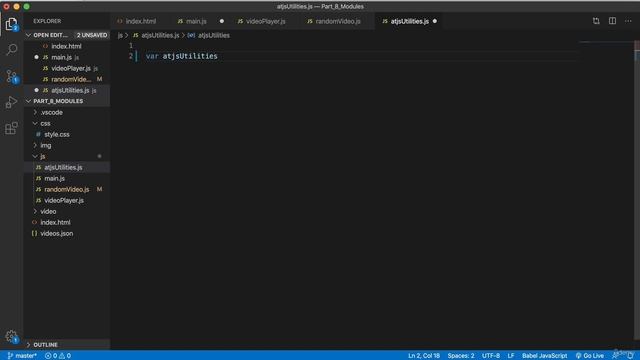Switch to the main.js tab

197,21
